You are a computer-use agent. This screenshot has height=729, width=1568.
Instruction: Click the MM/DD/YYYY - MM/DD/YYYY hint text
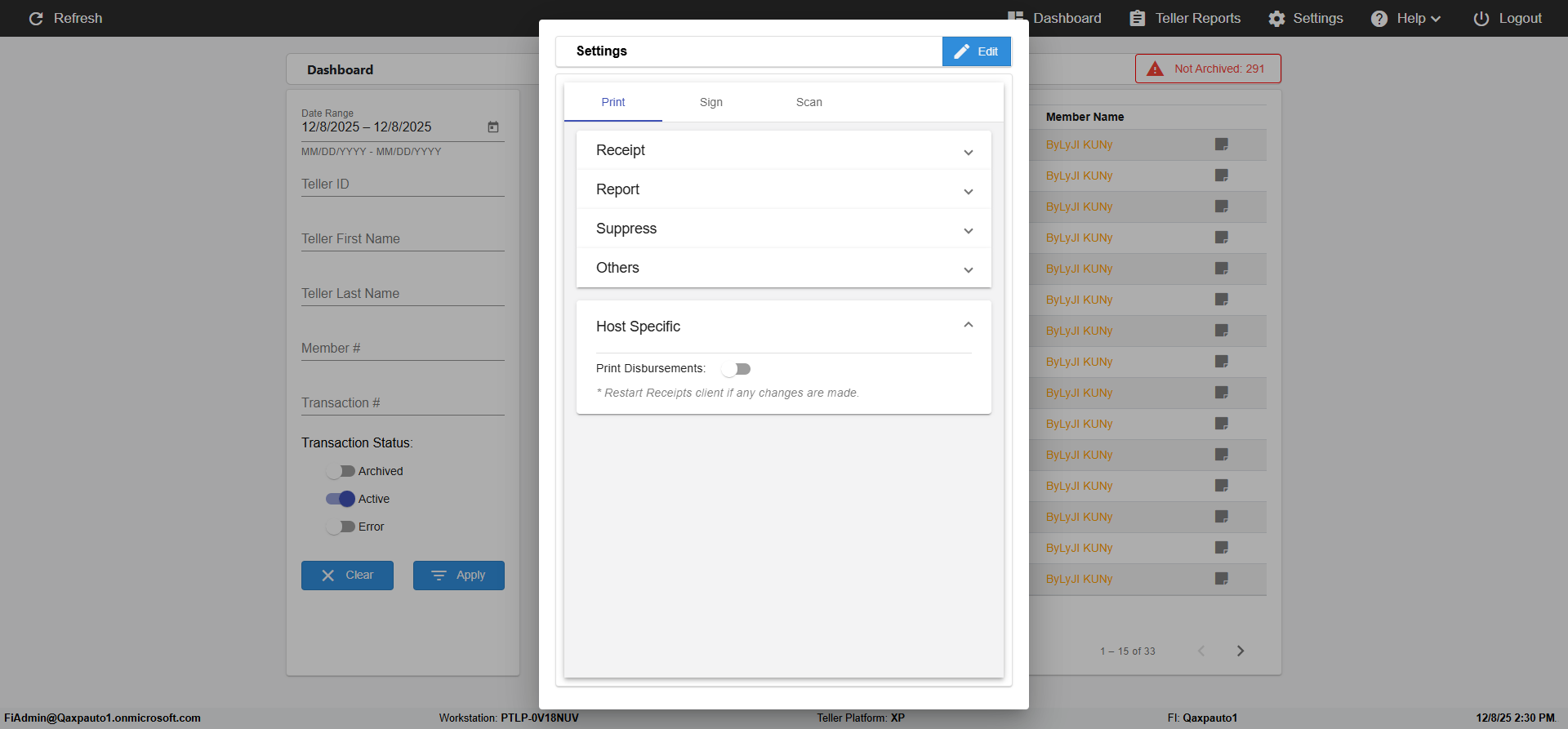coord(372,152)
